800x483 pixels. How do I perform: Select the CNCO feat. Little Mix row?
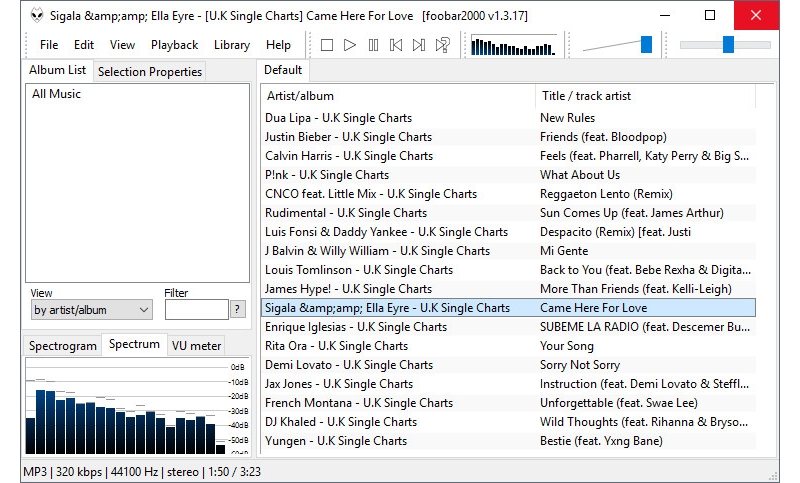pos(509,194)
